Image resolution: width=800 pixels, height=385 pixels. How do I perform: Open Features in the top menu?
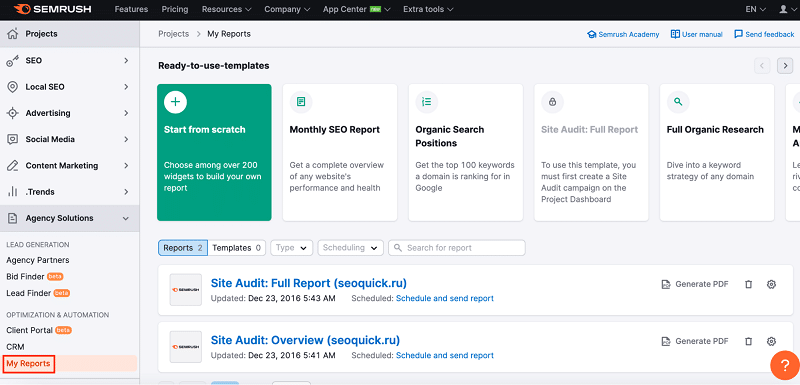pyautogui.click(x=131, y=9)
